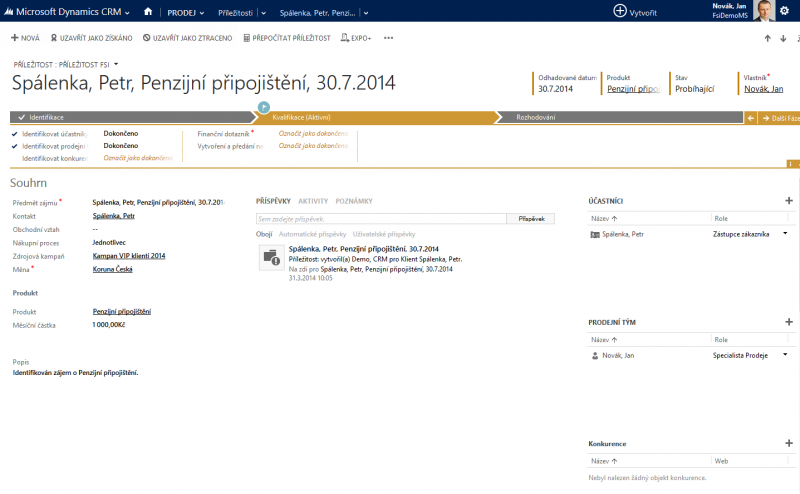Image resolution: width=800 pixels, height=494 pixels.
Task: Open header Produkt link Penzijní připoj
Action: click(633, 89)
